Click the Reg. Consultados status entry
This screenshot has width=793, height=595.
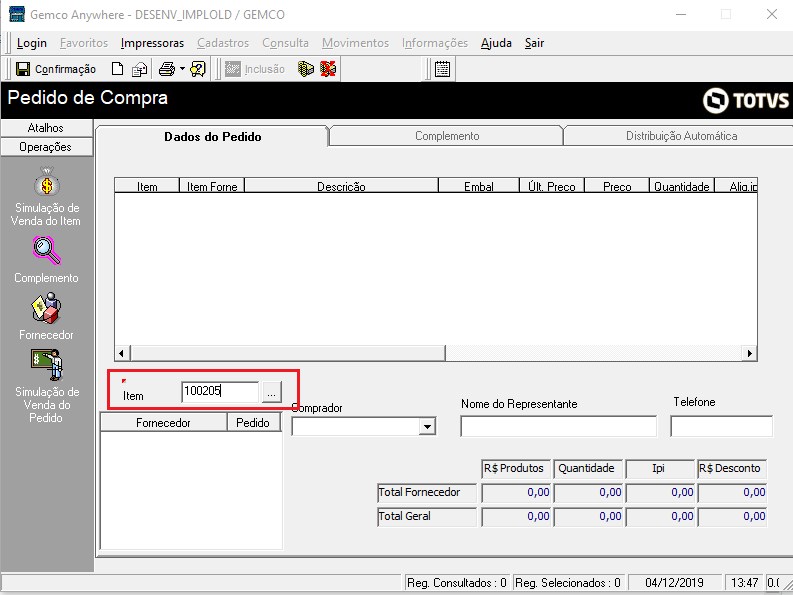pyautogui.click(x=457, y=583)
